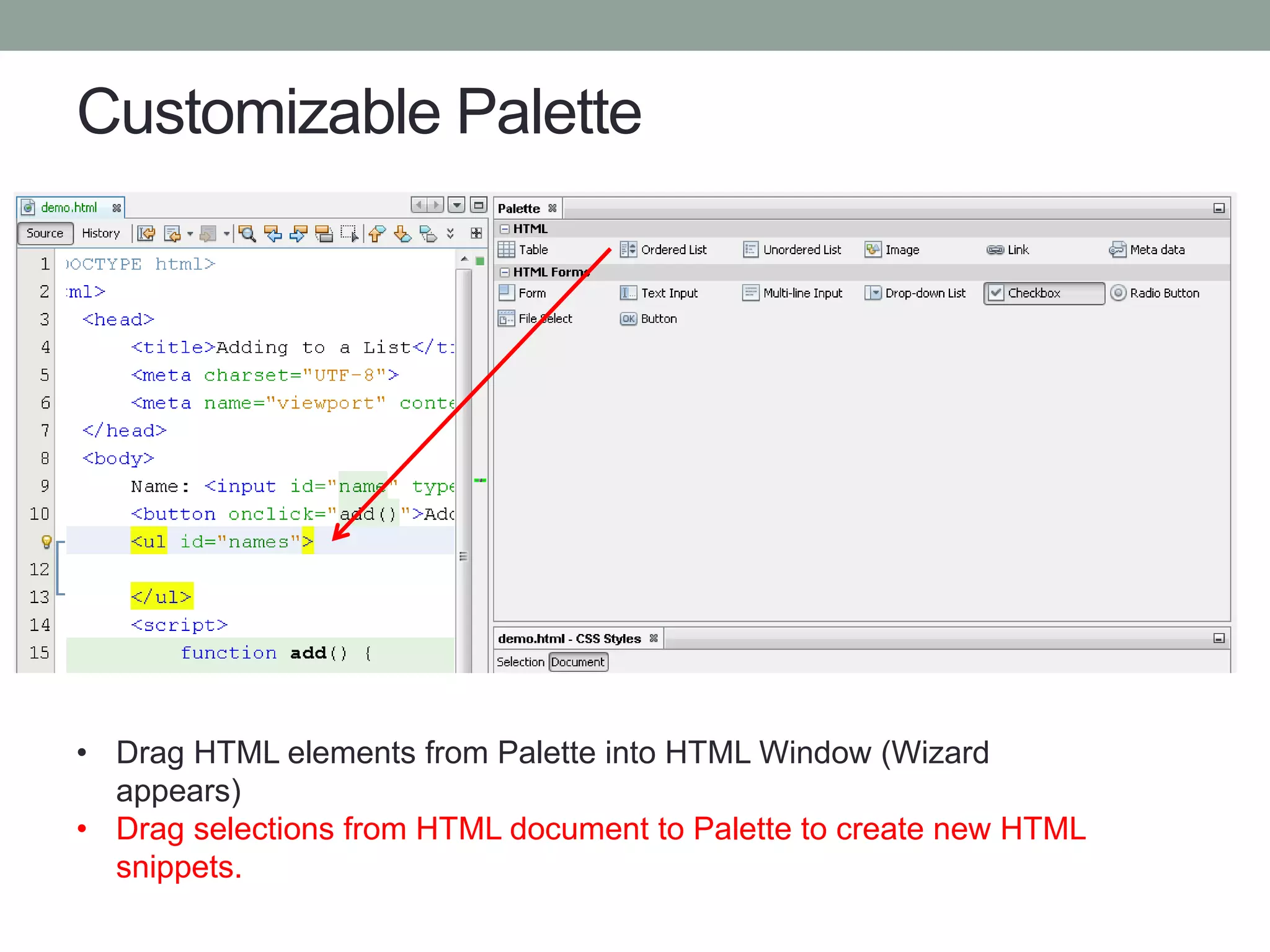
Task: Switch CSS Styles to Selection
Action: [520, 662]
